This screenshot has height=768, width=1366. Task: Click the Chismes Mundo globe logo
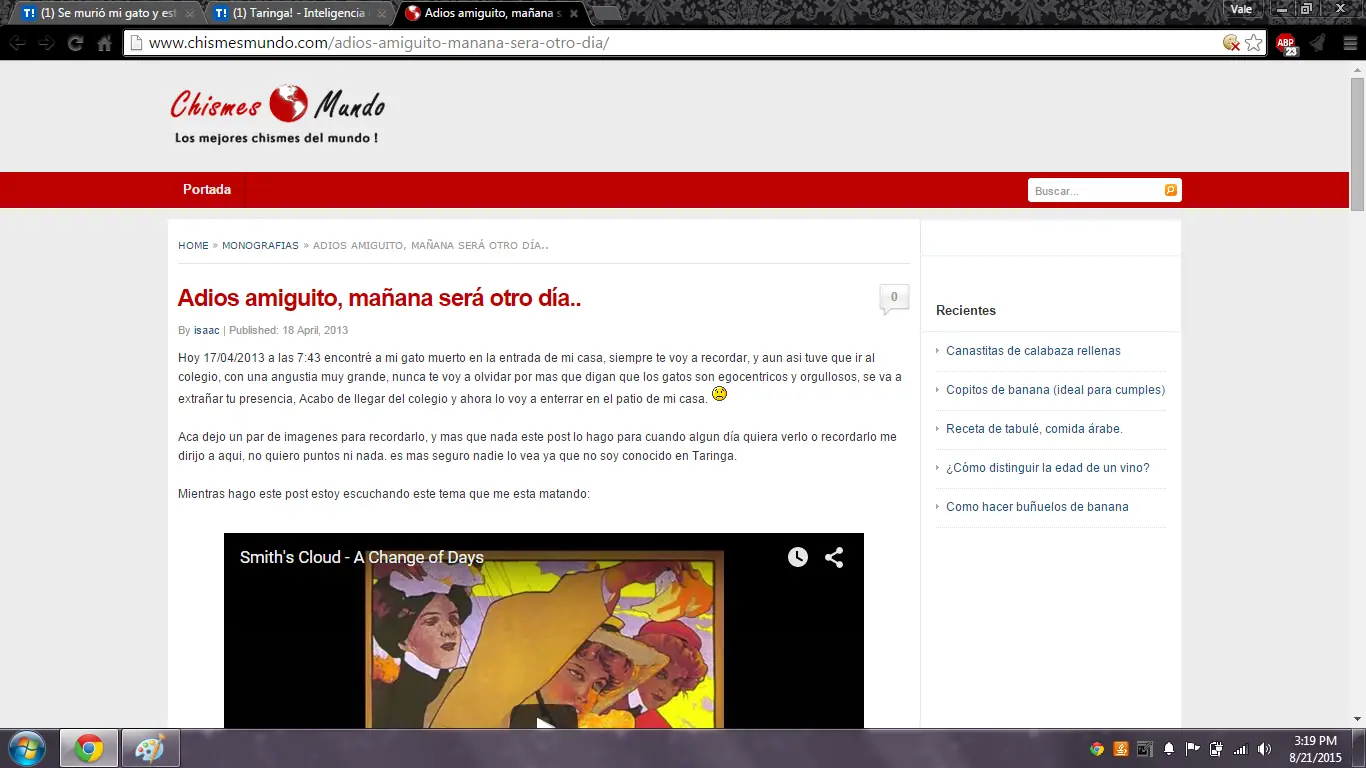click(x=288, y=103)
